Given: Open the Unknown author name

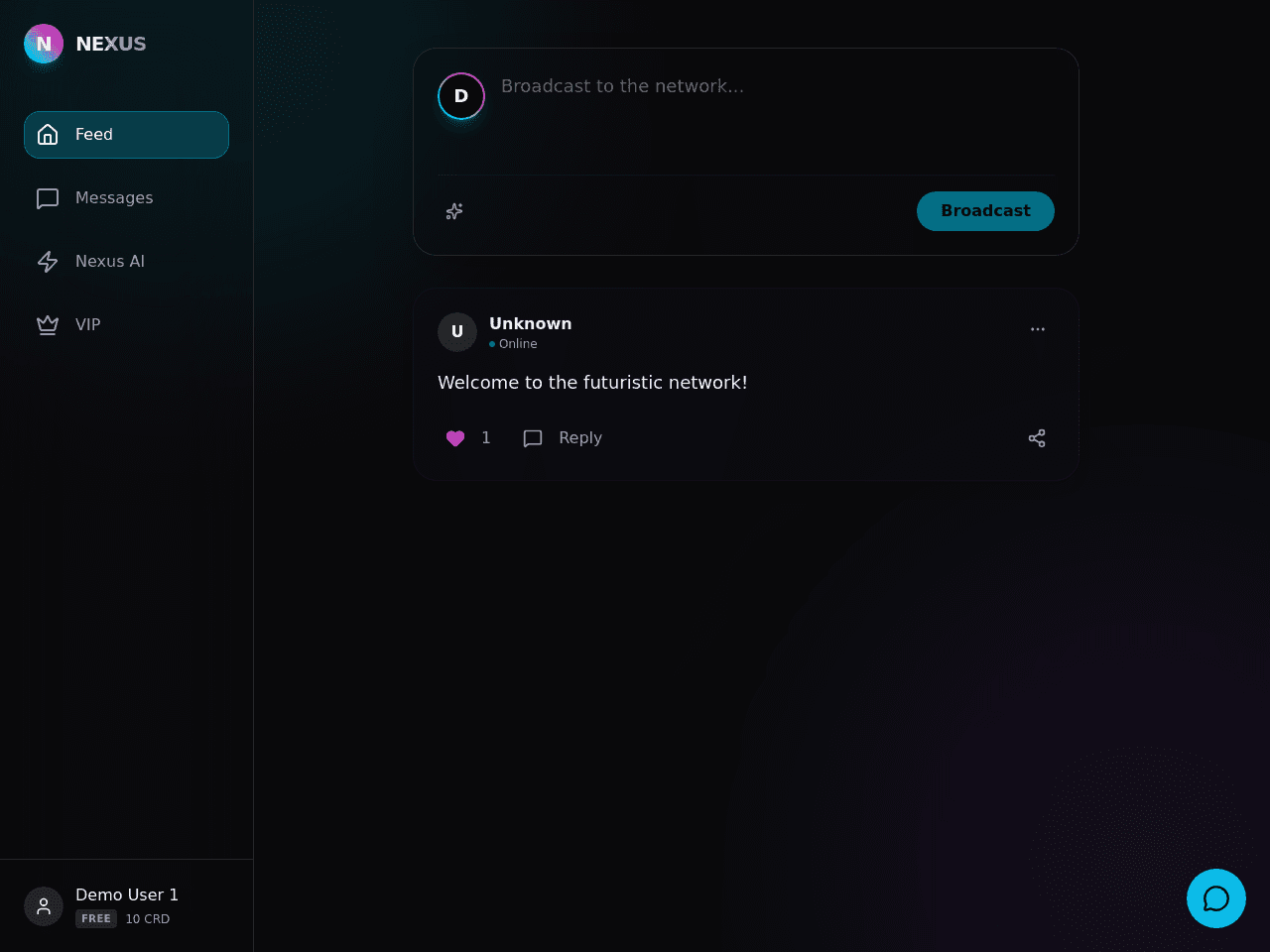Looking at the screenshot, I should coord(531,323).
